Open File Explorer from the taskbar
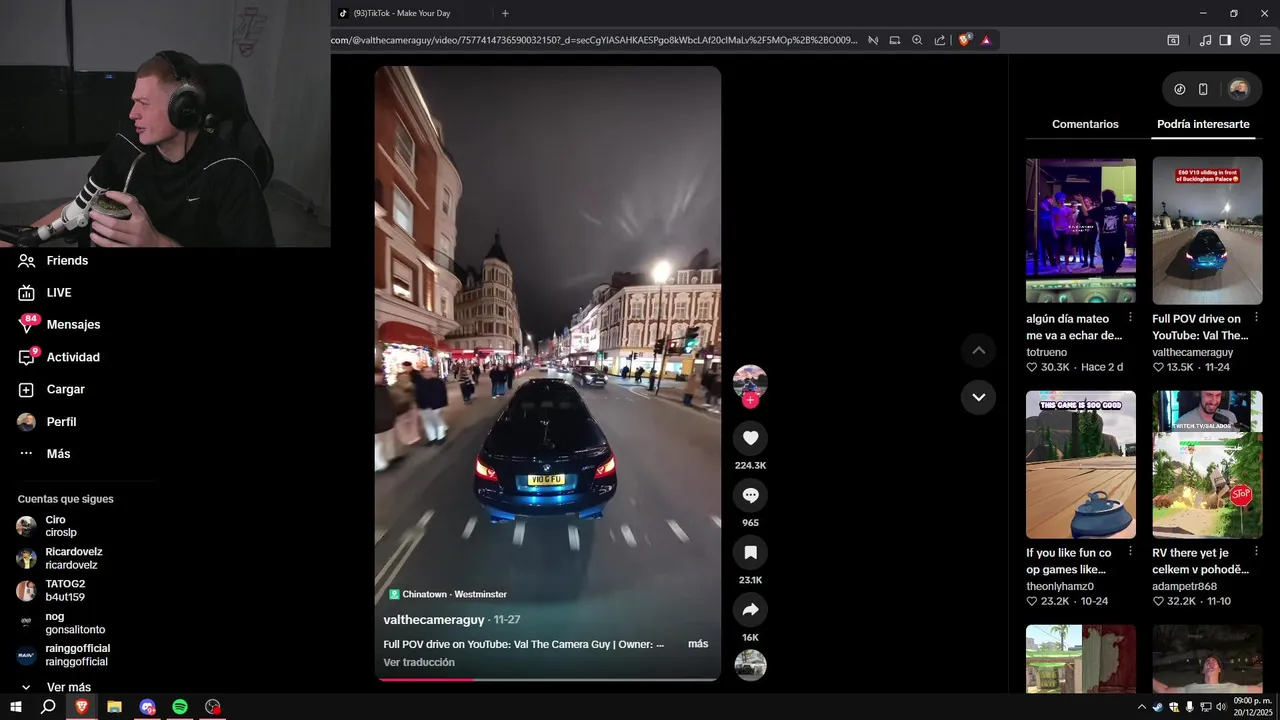Screen dimensions: 1280x720 (115, 707)
